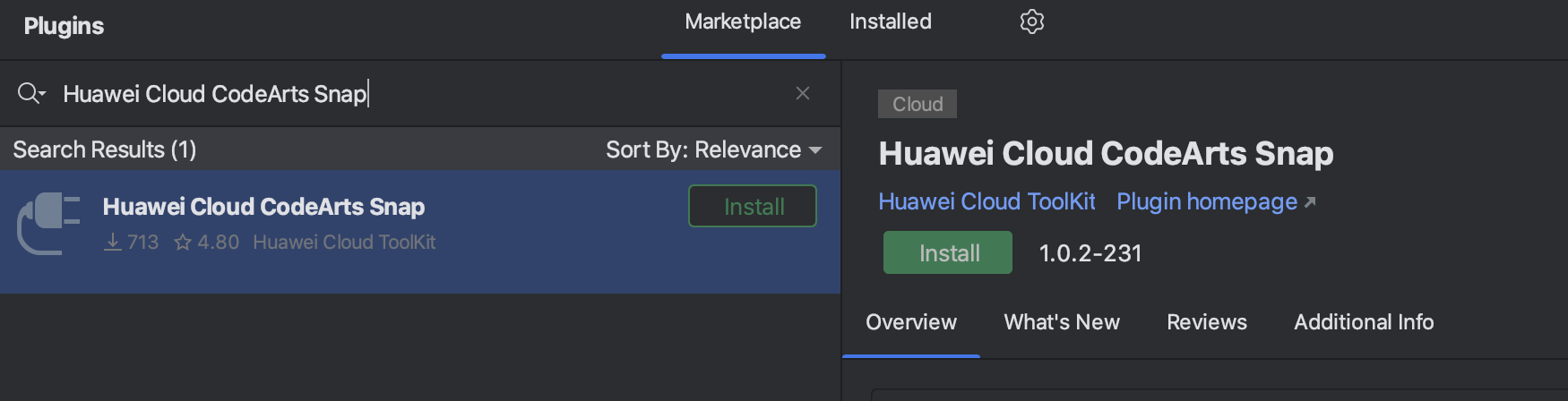Install plugin from the search results row
Screen dimensions: 1568x401
click(753, 206)
